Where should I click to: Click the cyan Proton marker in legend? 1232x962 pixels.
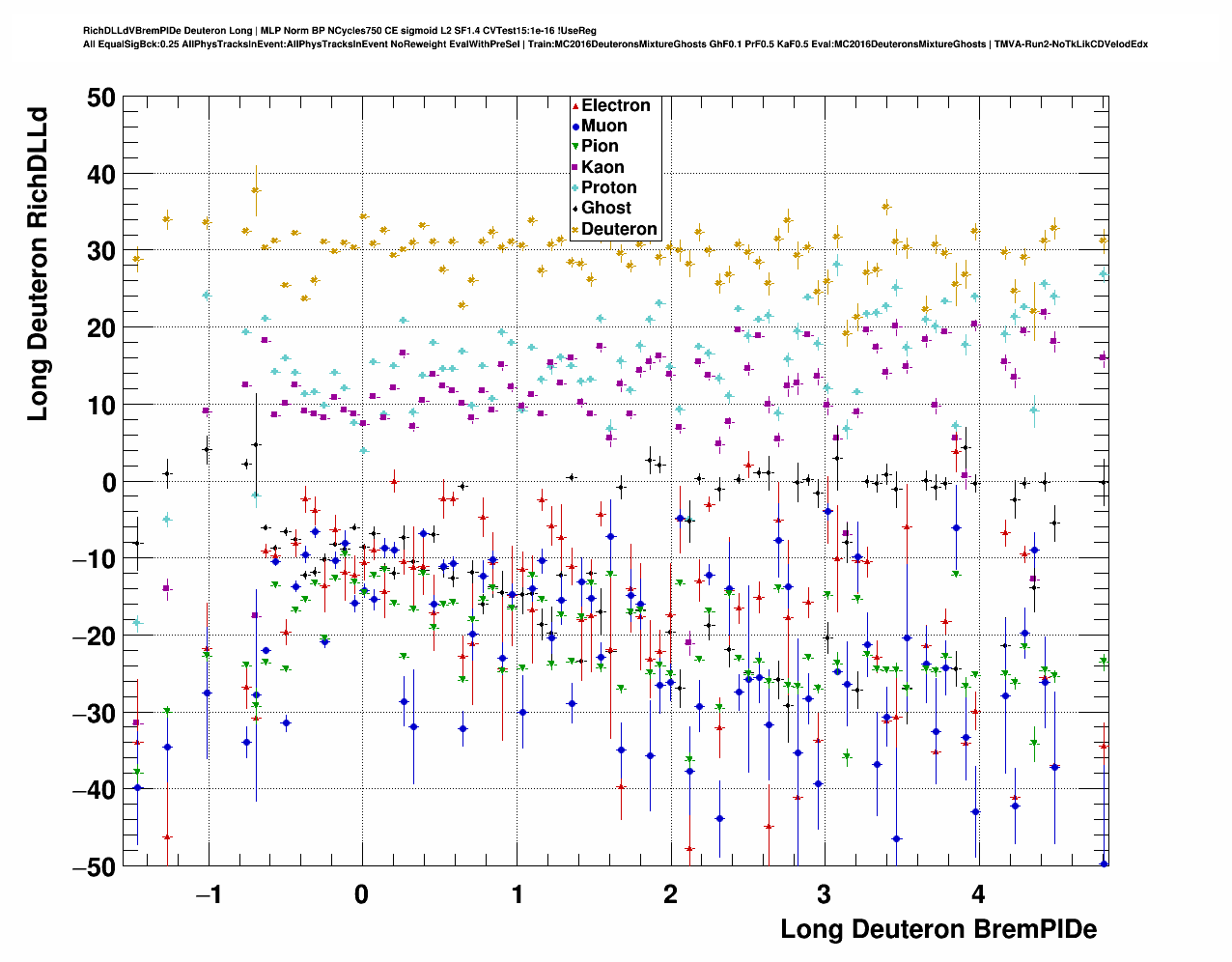575,187
